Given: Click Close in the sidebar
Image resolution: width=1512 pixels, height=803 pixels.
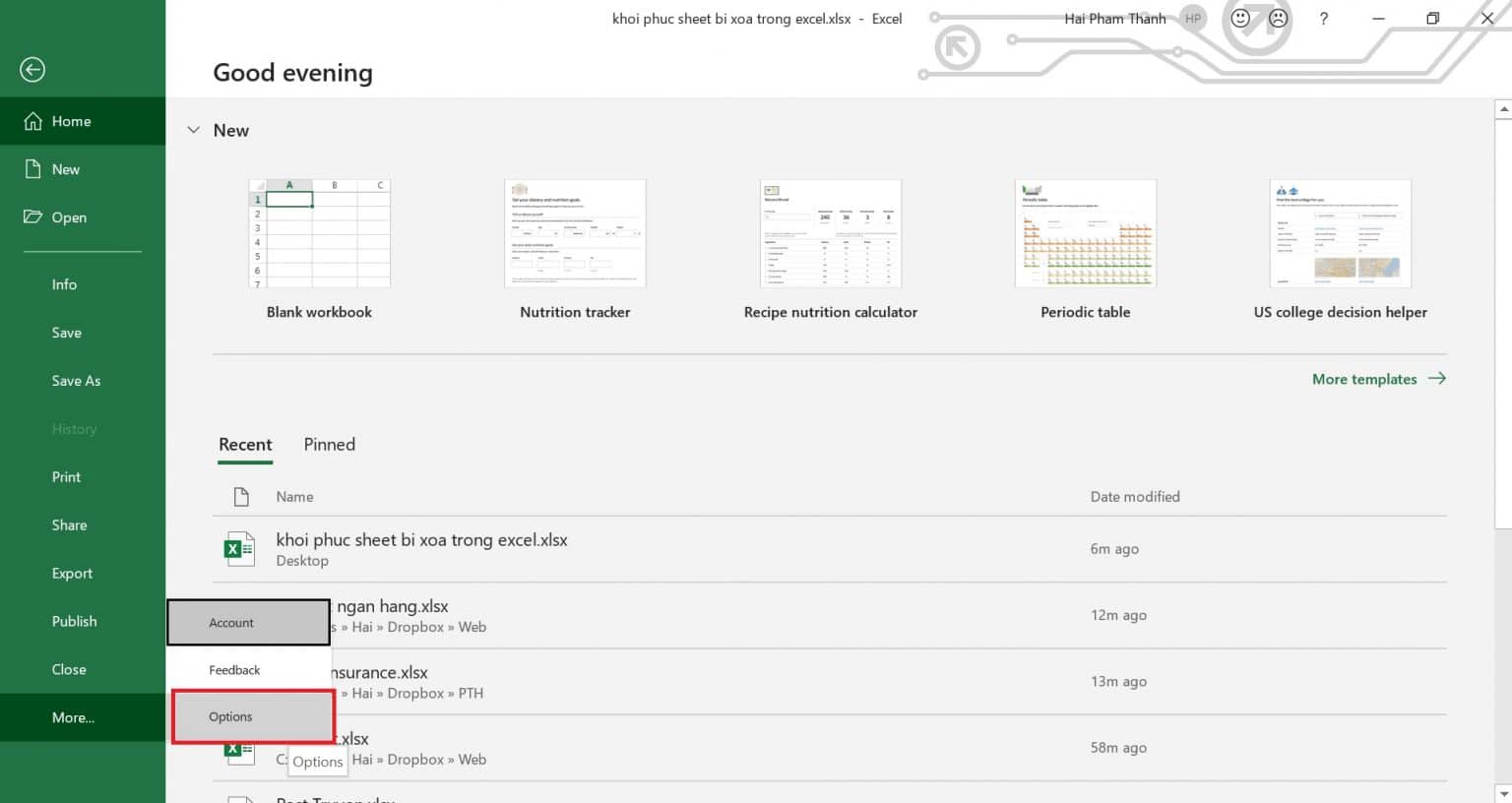Looking at the screenshot, I should tap(83, 669).
